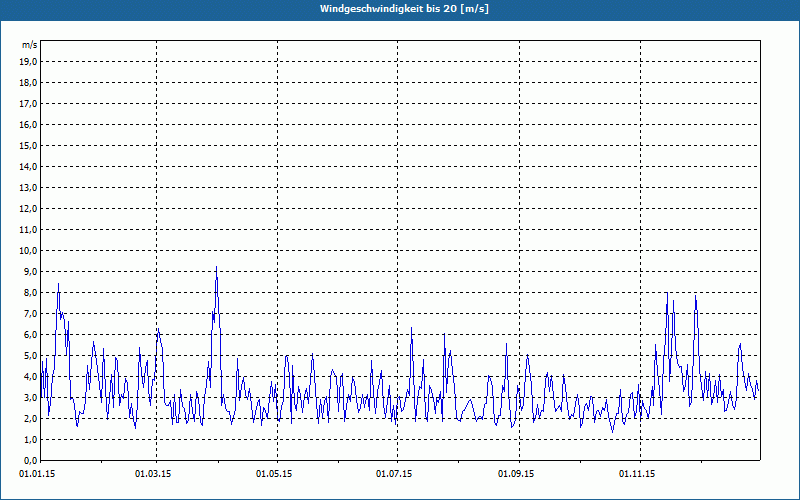Select the 0,0 y-axis label
The image size is (800, 500).
pos(31,460)
